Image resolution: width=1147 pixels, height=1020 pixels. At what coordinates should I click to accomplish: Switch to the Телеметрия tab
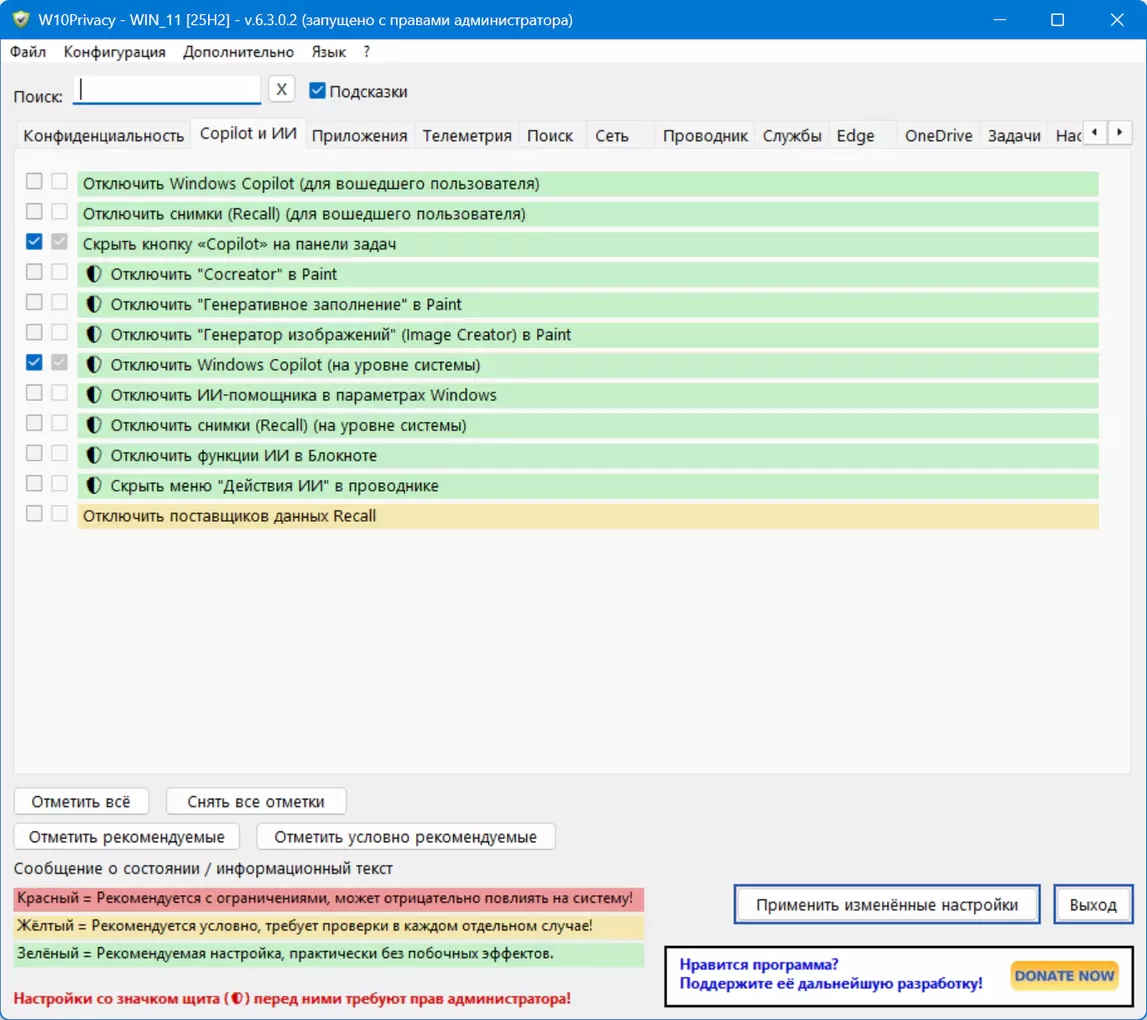pos(467,135)
